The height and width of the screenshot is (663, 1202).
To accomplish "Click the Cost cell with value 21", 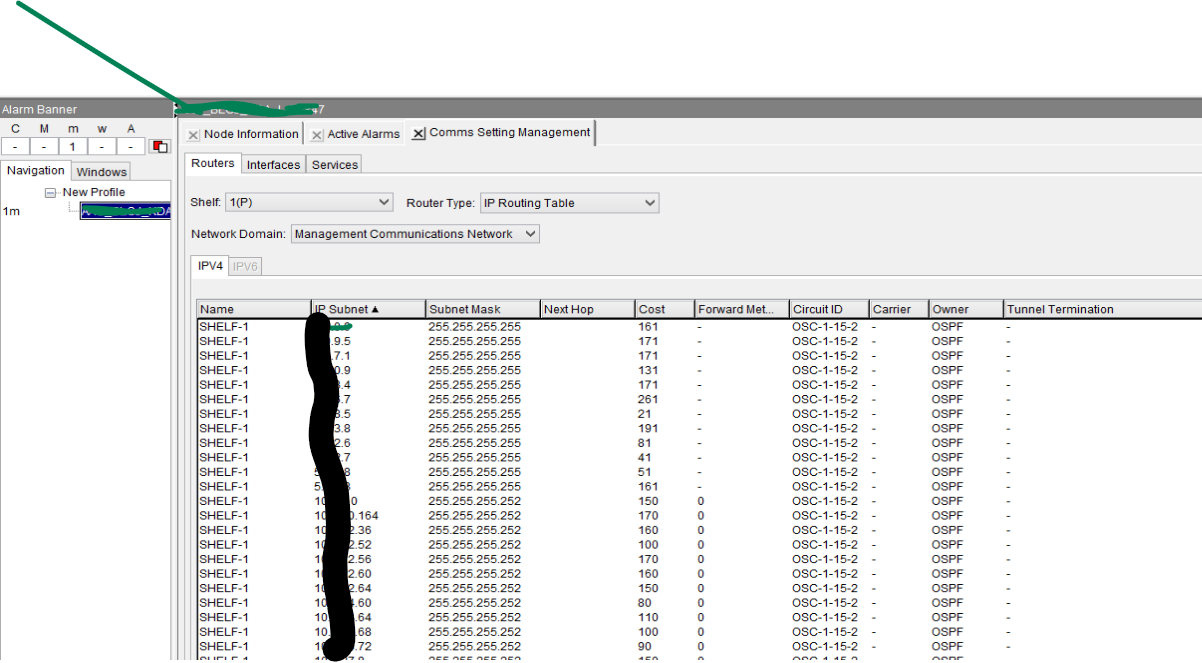I will click(x=645, y=414).
